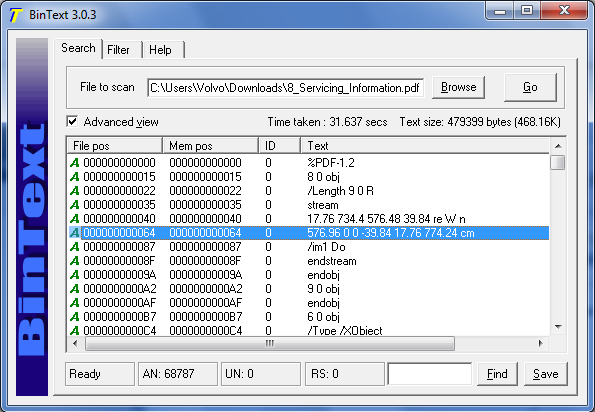Sort by the Text column header
The width and height of the screenshot is (595, 412).
425,146
